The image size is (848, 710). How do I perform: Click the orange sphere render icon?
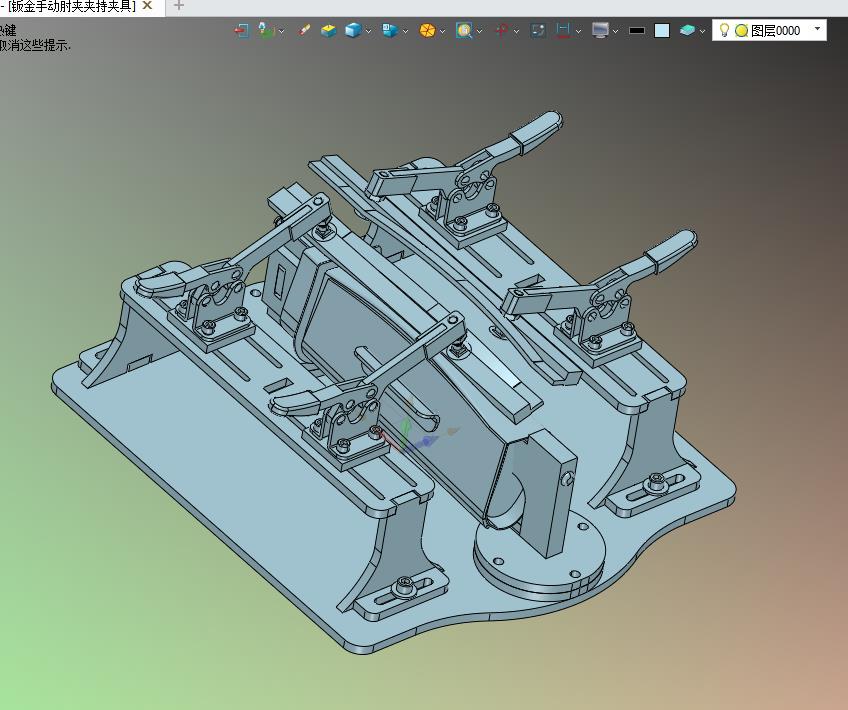pyautogui.click(x=427, y=30)
